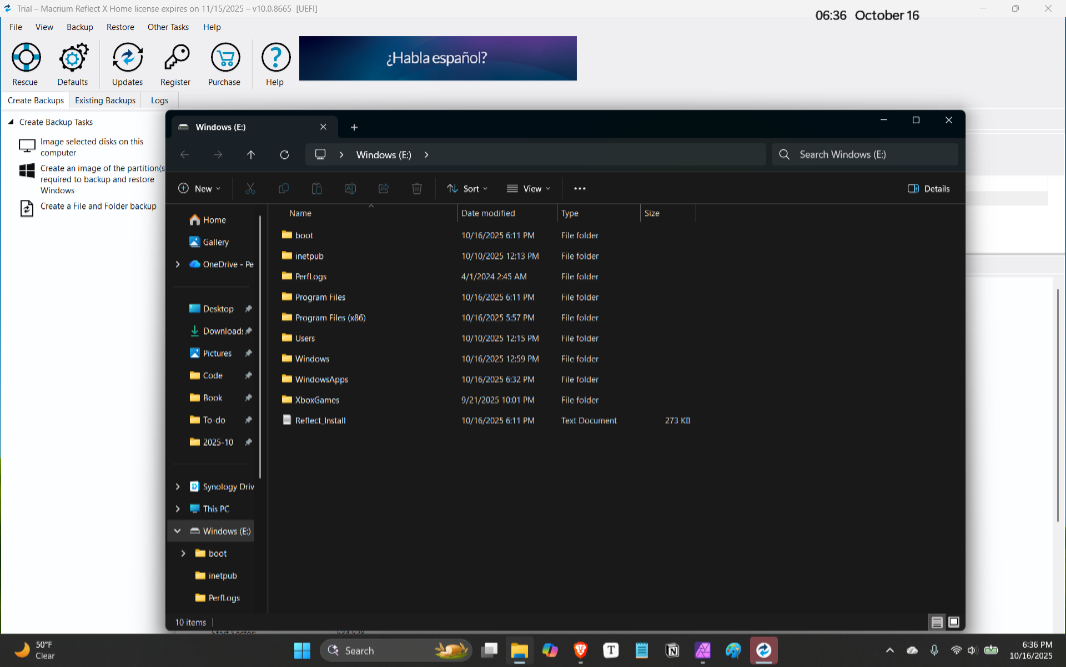Open the New item dropdown
Image resolution: width=1066 pixels, height=667 pixels.
click(x=200, y=188)
